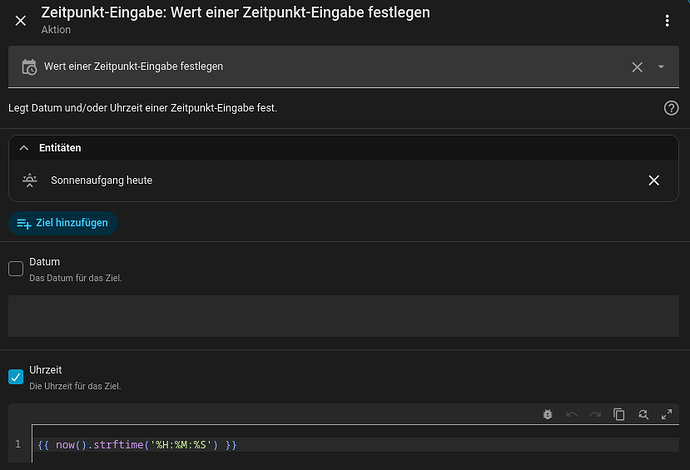Enable the Datum checkbox
The height and width of the screenshot is (470, 690).
[16, 268]
